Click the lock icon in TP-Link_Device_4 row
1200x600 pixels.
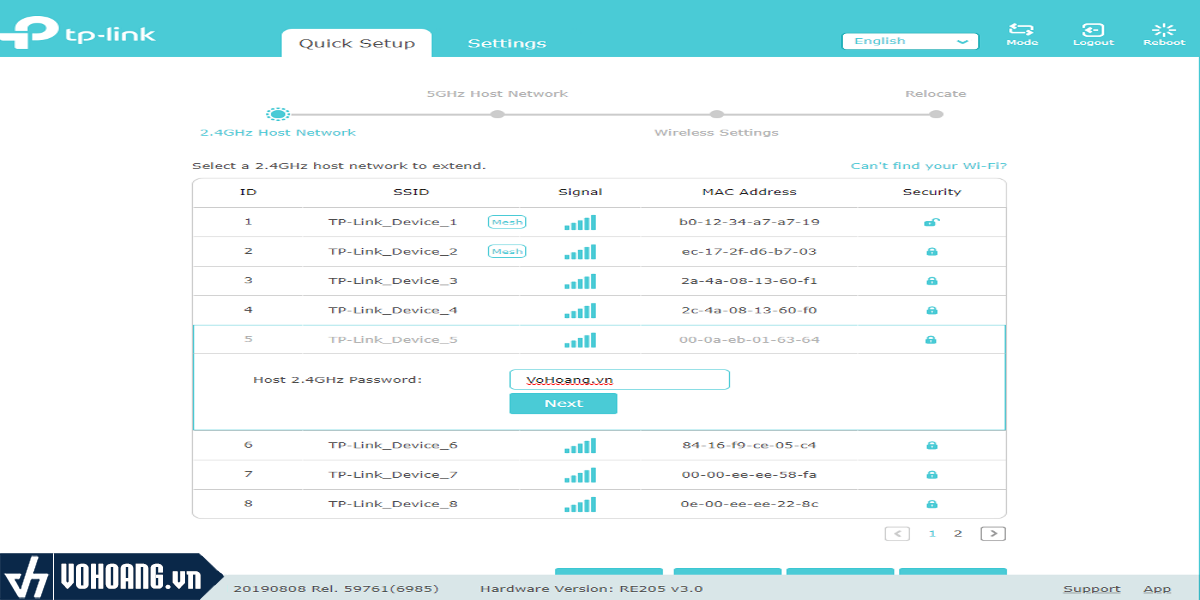[x=931, y=310]
